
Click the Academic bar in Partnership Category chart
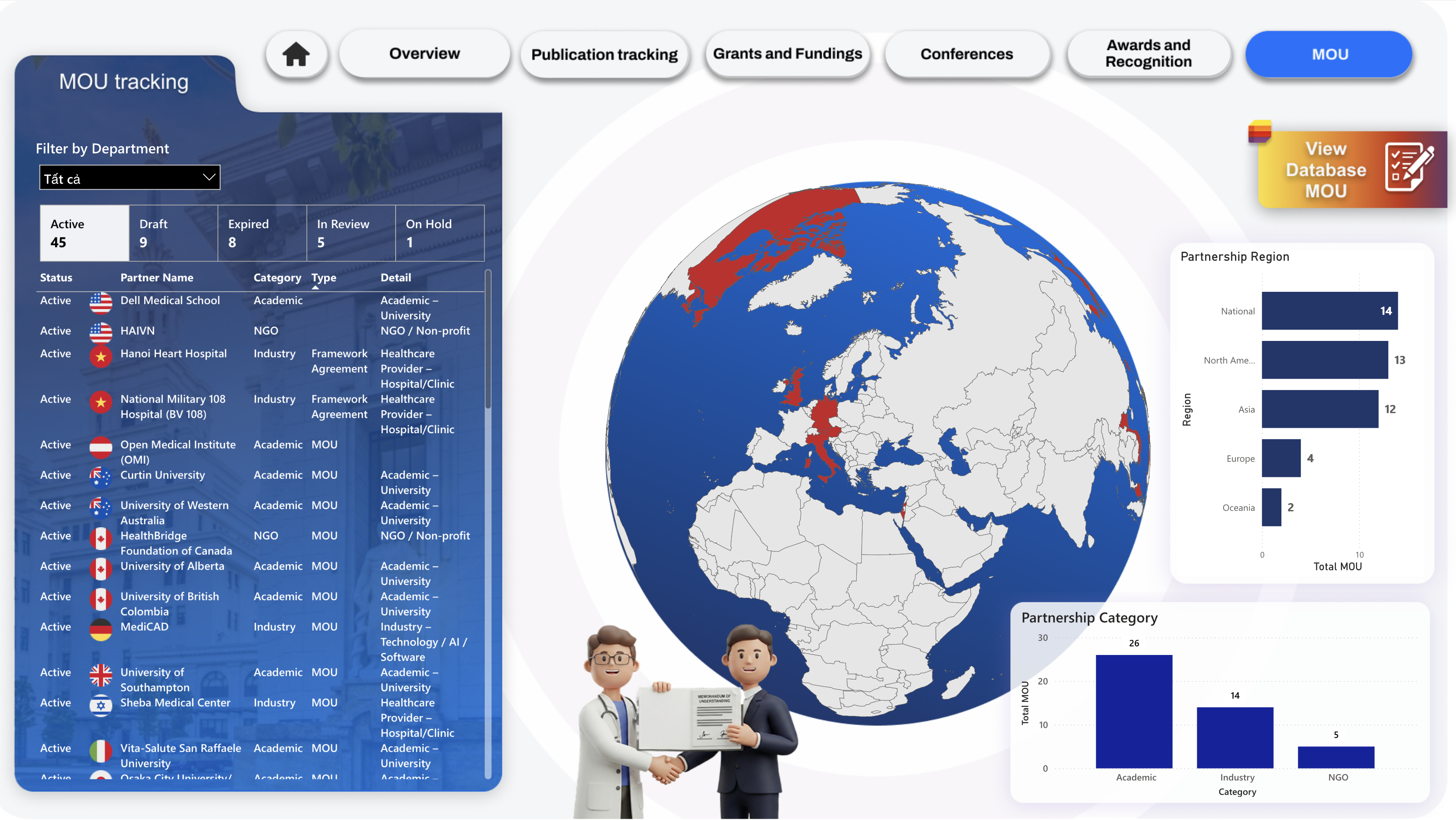[x=1134, y=712]
